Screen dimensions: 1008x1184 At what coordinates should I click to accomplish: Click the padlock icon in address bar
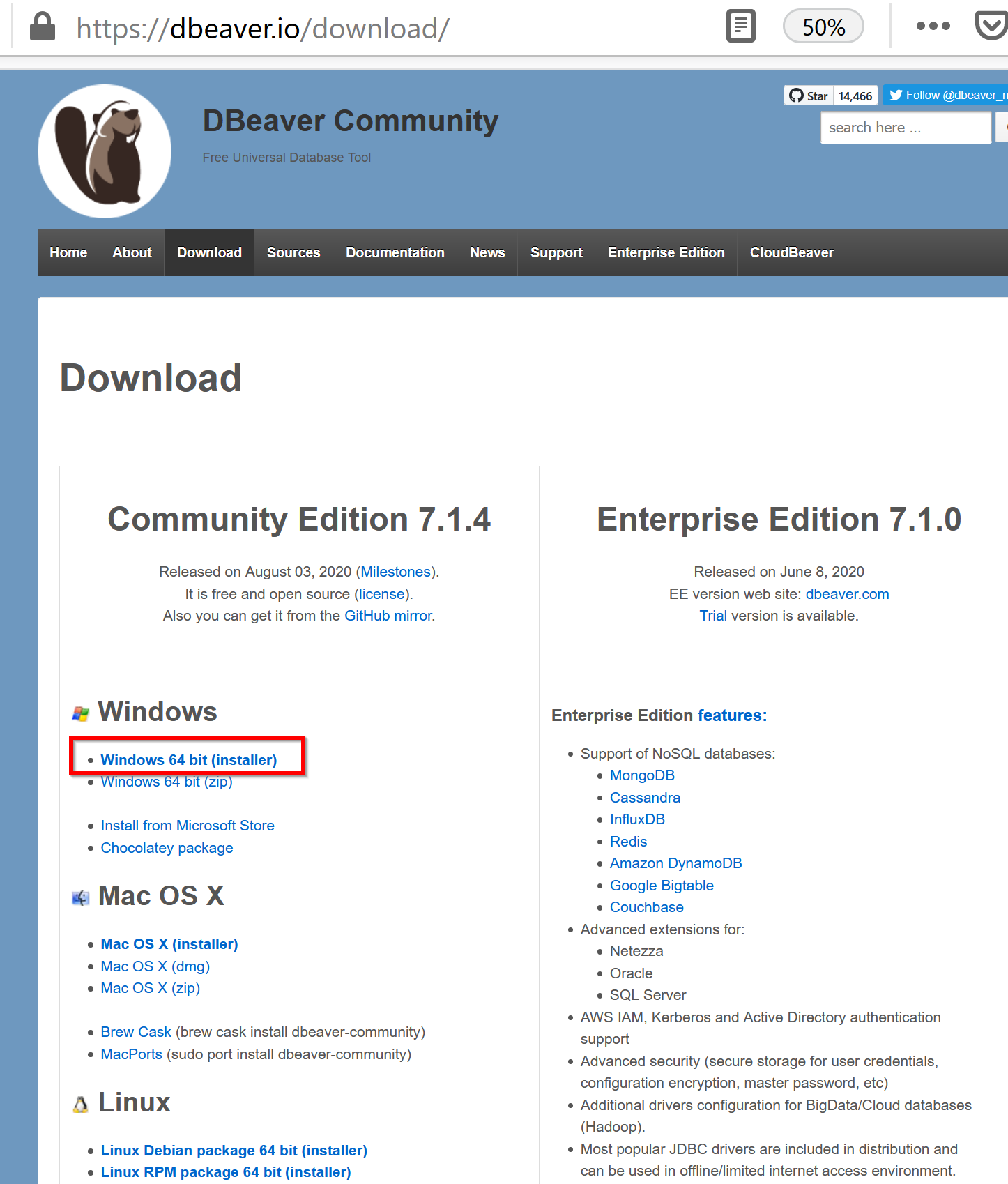click(x=43, y=27)
